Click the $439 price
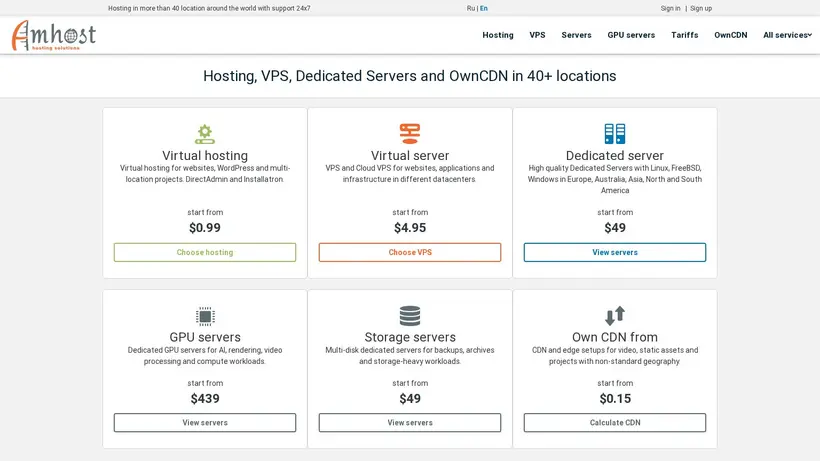Viewport: 820px width, 461px height. pyautogui.click(x=205, y=399)
